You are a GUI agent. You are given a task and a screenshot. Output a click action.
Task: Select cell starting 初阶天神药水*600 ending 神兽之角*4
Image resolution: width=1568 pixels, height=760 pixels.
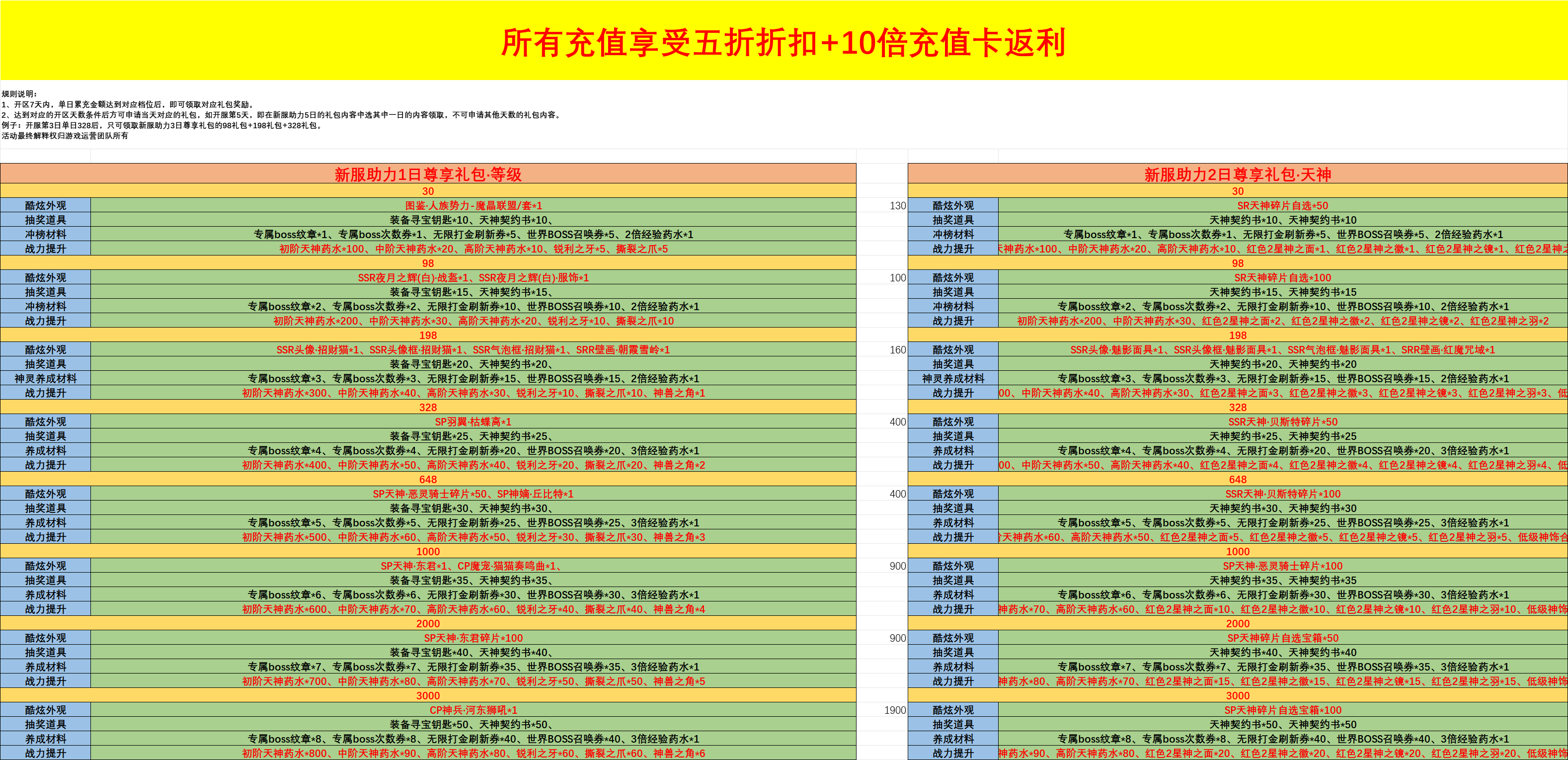coord(473,609)
